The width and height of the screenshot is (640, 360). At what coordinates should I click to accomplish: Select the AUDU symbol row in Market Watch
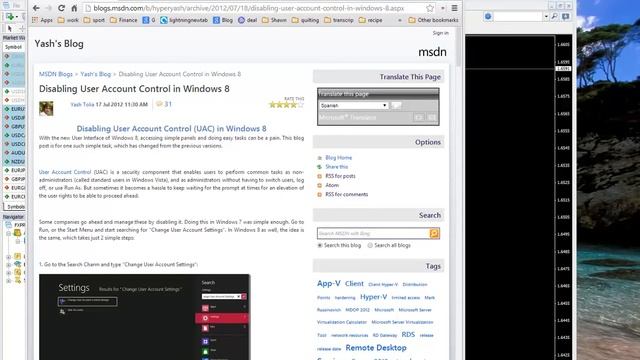[14, 153]
